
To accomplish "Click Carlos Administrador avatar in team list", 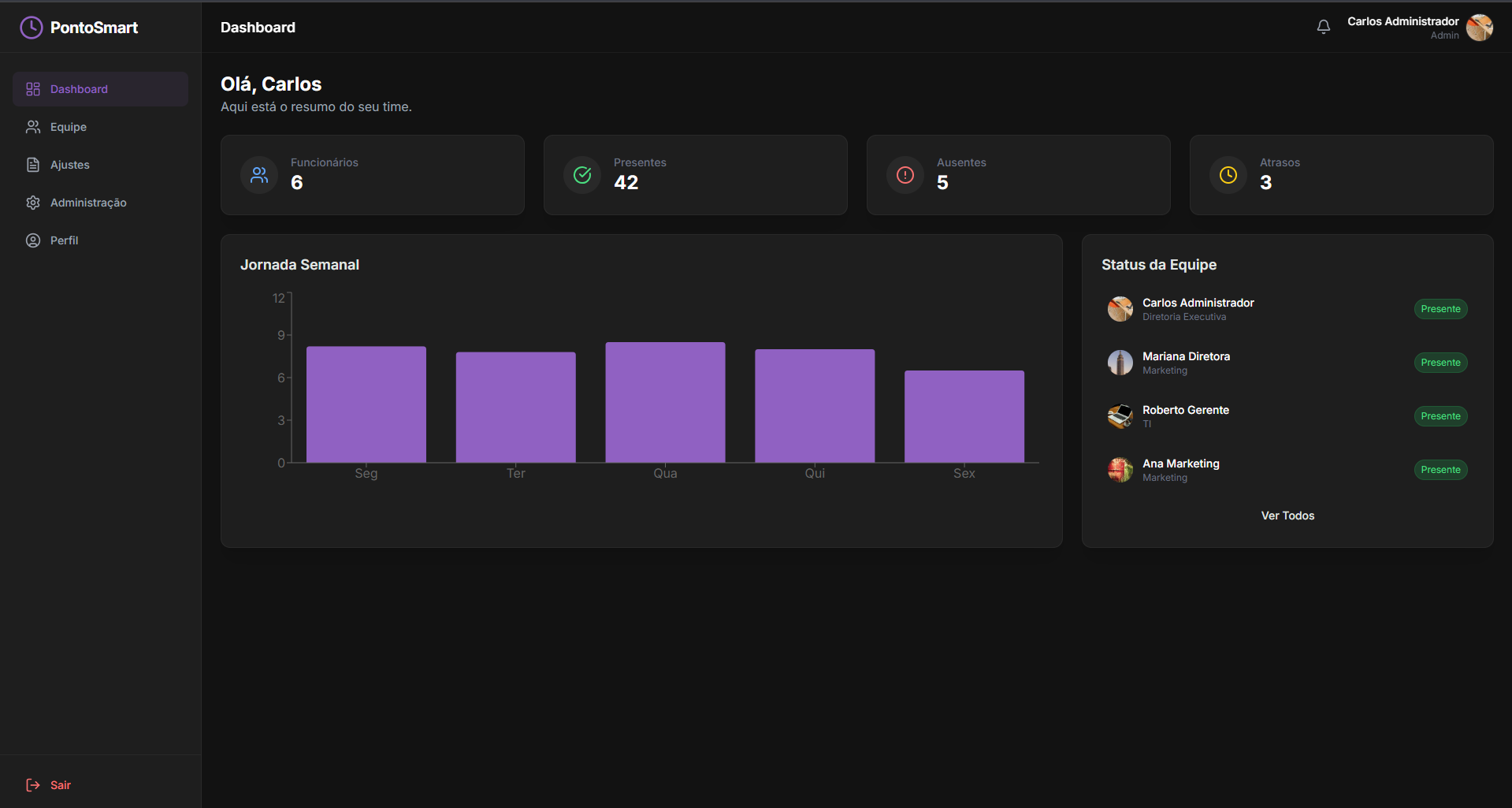I will pyautogui.click(x=1120, y=309).
